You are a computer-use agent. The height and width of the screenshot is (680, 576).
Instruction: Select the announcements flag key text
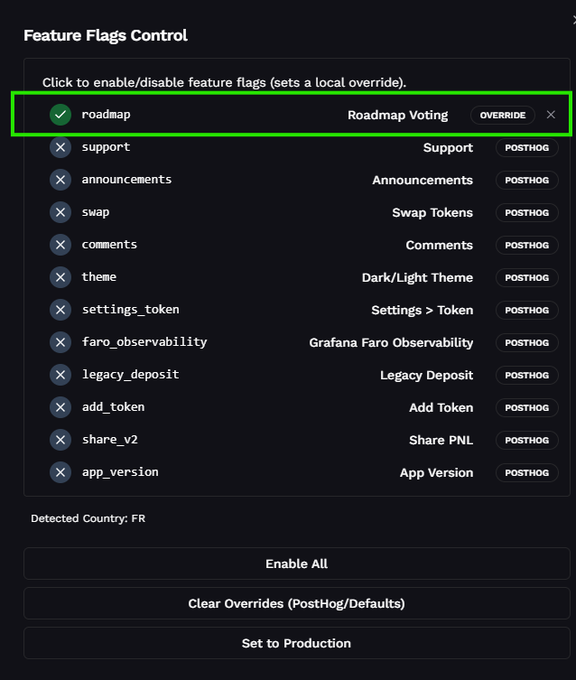click(x=127, y=180)
